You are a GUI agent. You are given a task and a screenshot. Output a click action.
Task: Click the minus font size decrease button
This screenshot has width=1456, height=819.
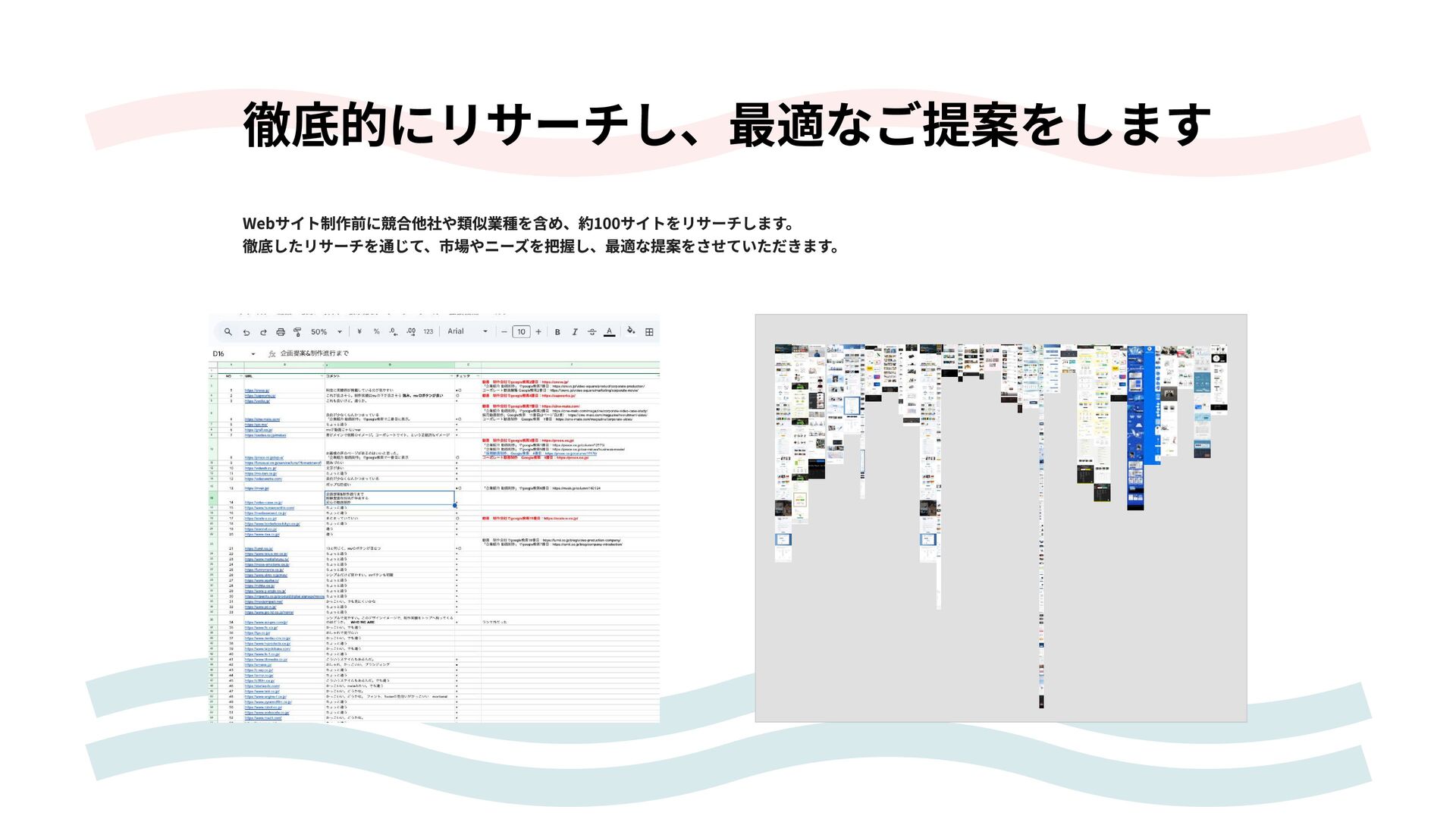pos(504,332)
